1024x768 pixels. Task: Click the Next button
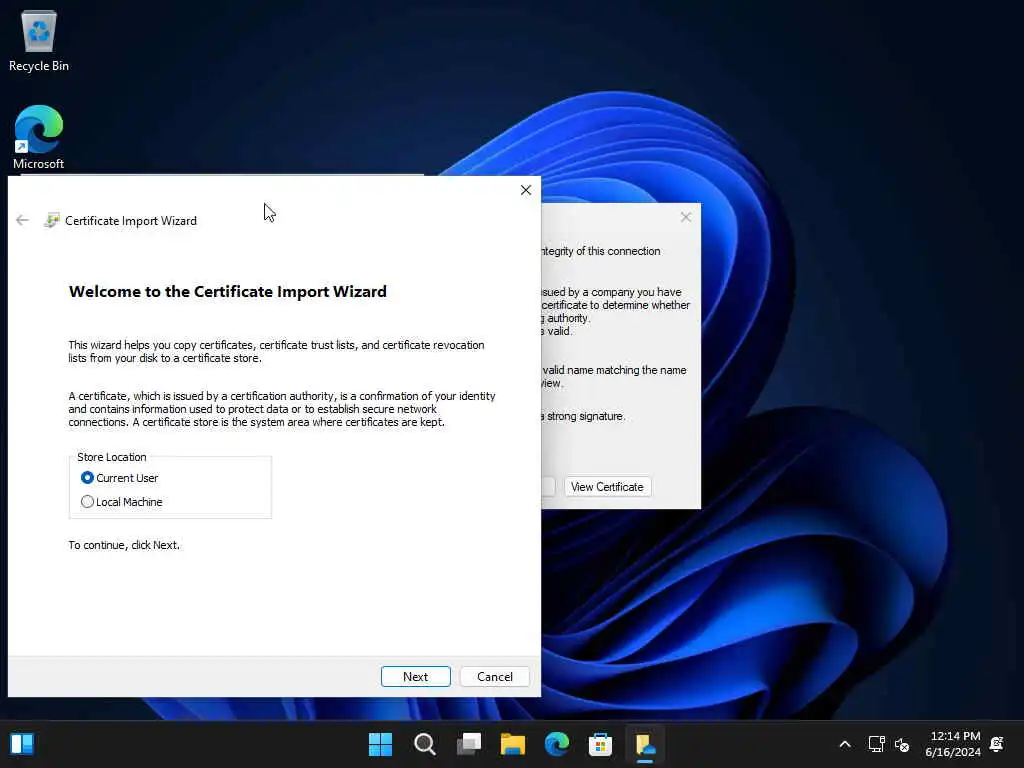coord(415,677)
